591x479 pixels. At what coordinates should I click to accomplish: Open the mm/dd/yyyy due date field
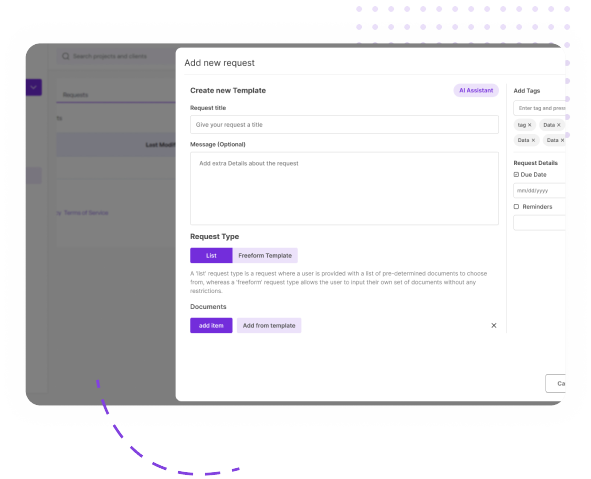tap(539, 191)
